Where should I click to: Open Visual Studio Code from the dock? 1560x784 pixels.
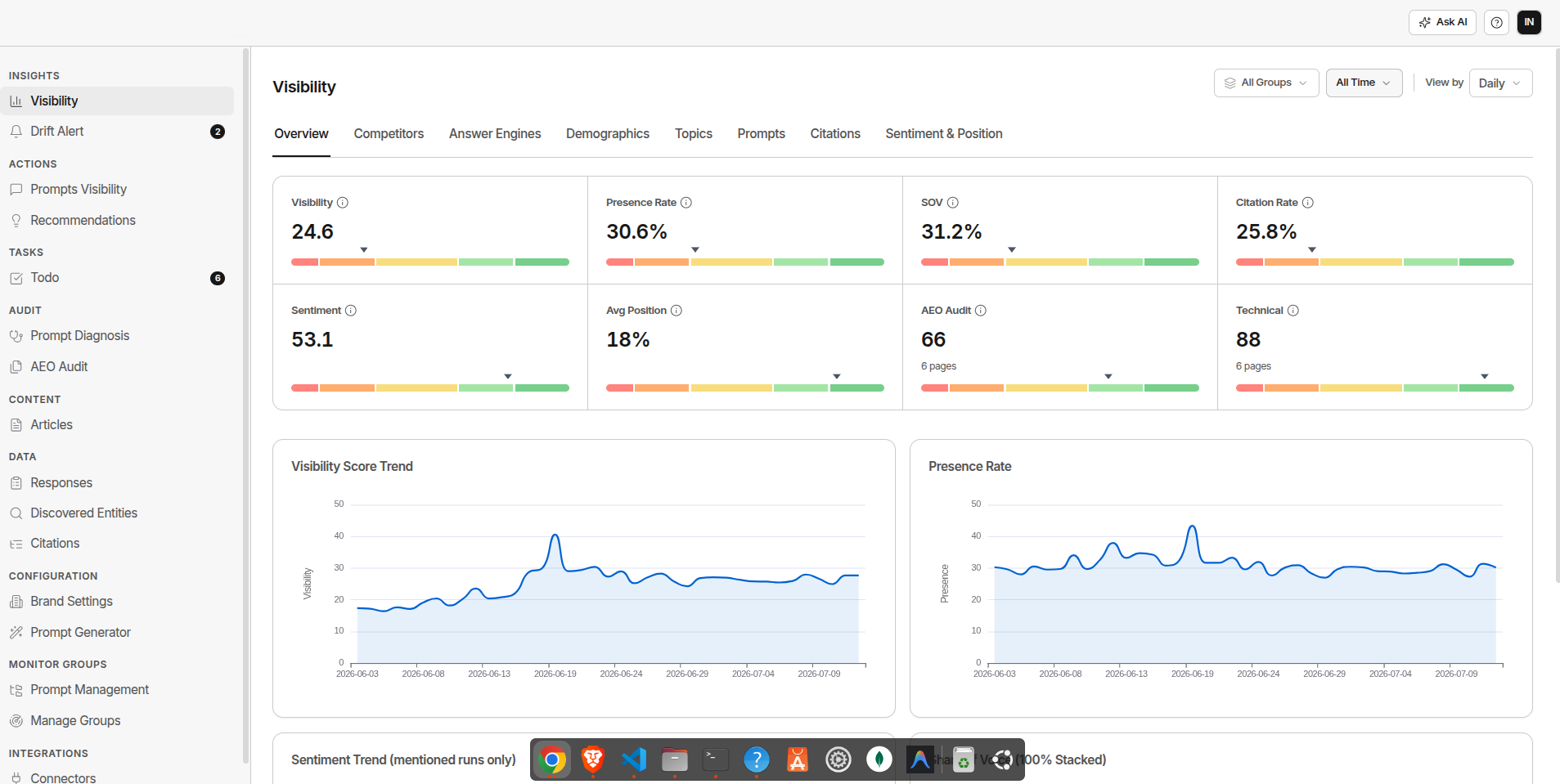point(634,760)
